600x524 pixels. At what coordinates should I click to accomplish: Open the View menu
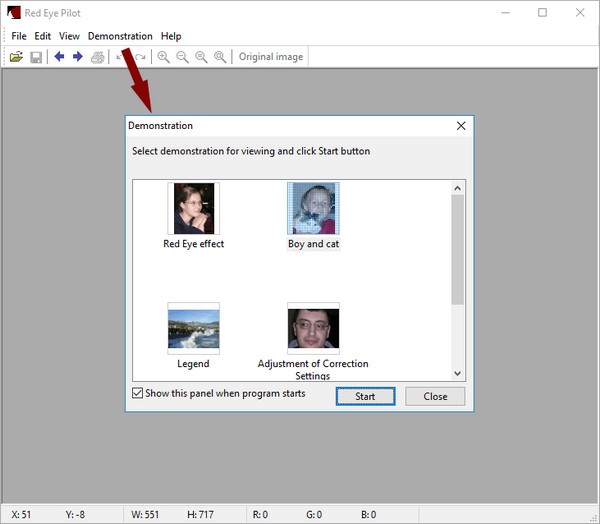69,36
